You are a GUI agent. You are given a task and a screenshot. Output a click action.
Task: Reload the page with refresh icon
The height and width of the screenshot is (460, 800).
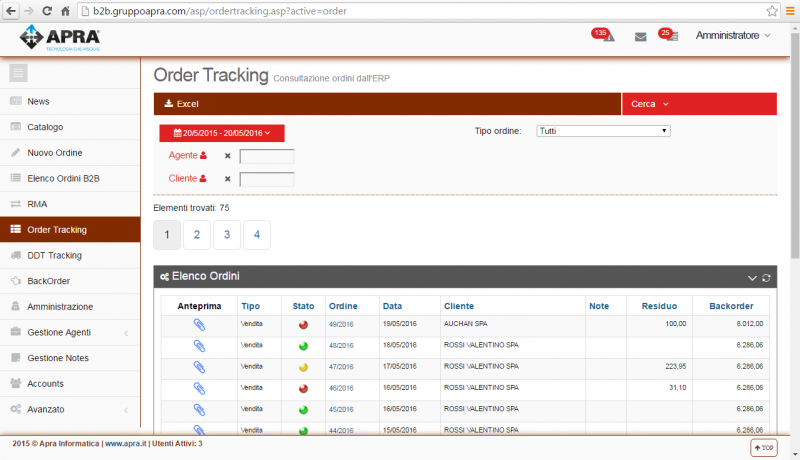(x=47, y=11)
